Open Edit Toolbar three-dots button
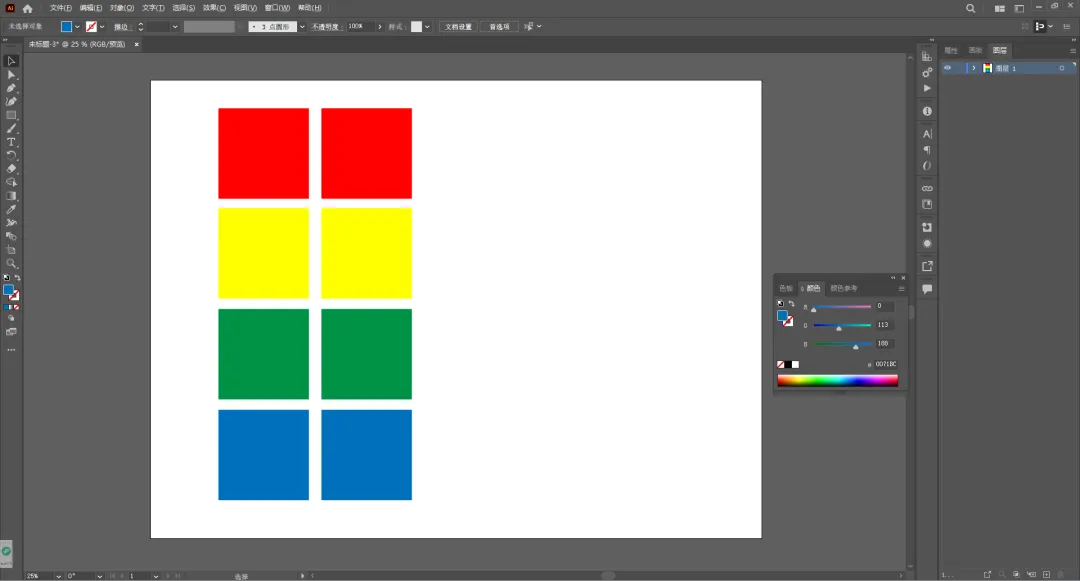The height and width of the screenshot is (581, 1080). pyautogui.click(x=11, y=350)
